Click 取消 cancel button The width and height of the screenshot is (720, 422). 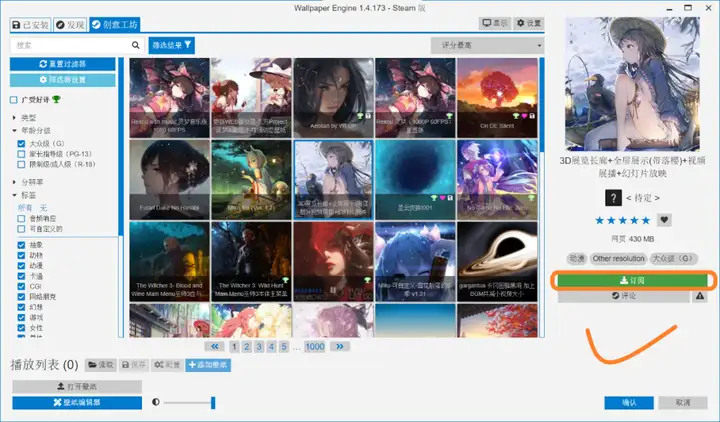point(683,403)
